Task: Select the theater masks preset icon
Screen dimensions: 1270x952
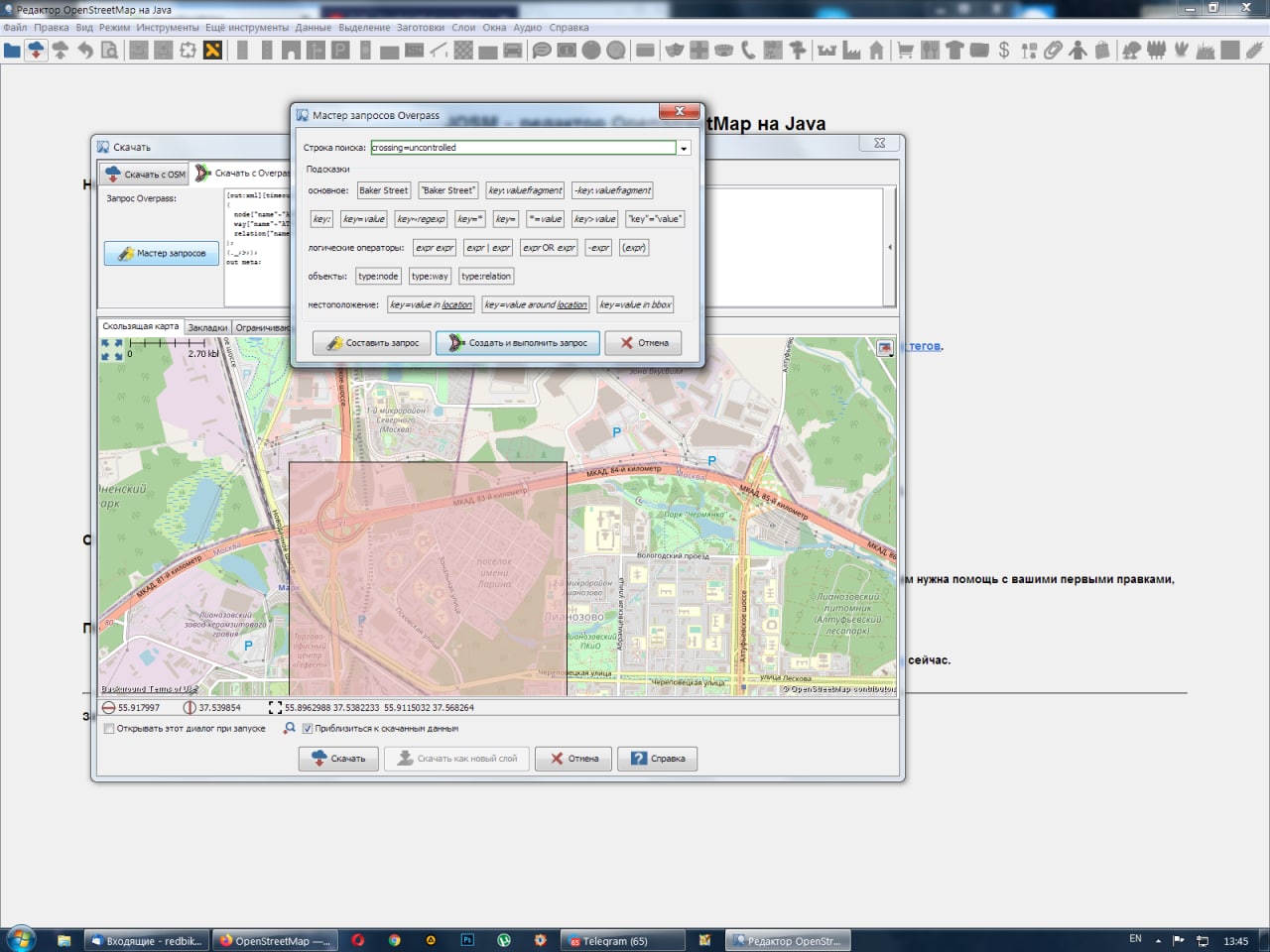Action: (x=675, y=50)
